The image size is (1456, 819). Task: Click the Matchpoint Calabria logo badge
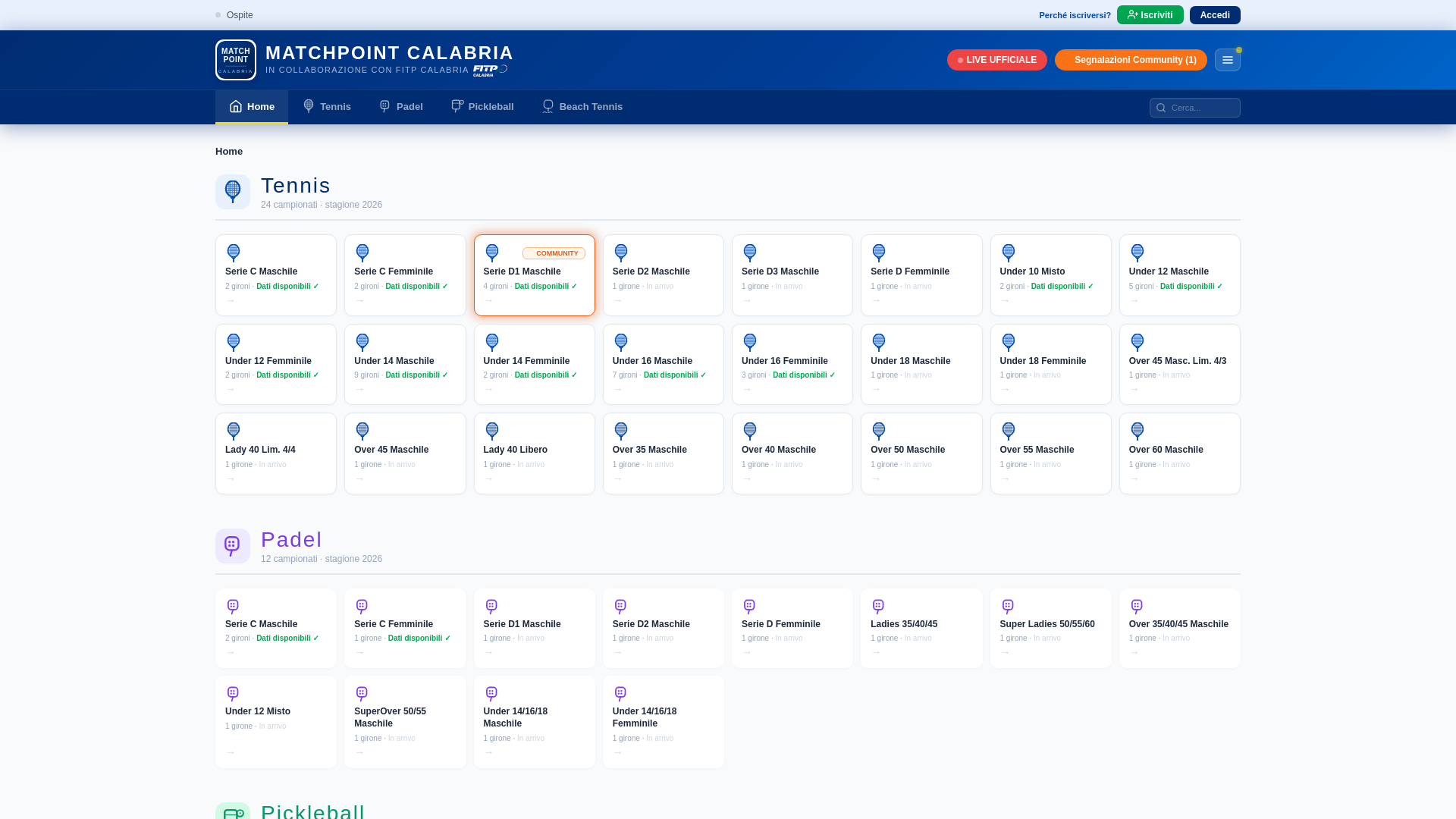pos(236,60)
